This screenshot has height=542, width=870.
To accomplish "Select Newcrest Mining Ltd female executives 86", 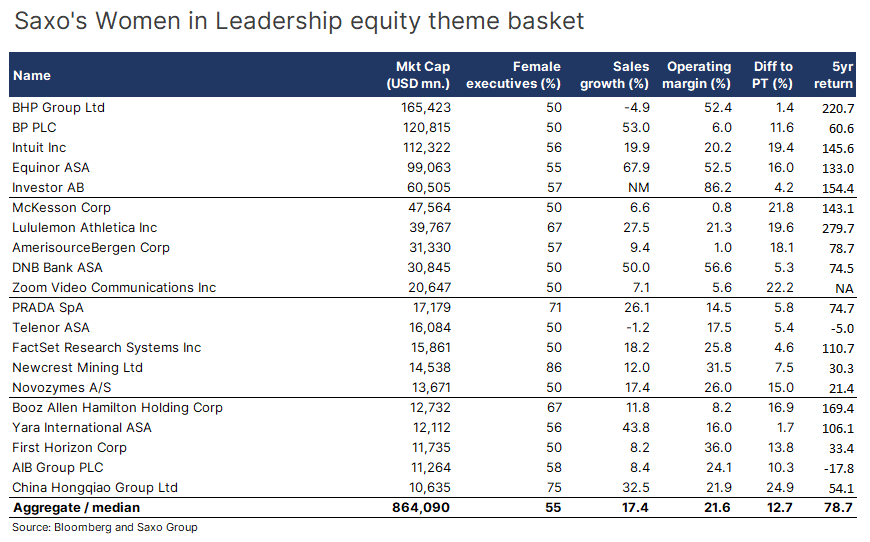I will tap(553, 367).
